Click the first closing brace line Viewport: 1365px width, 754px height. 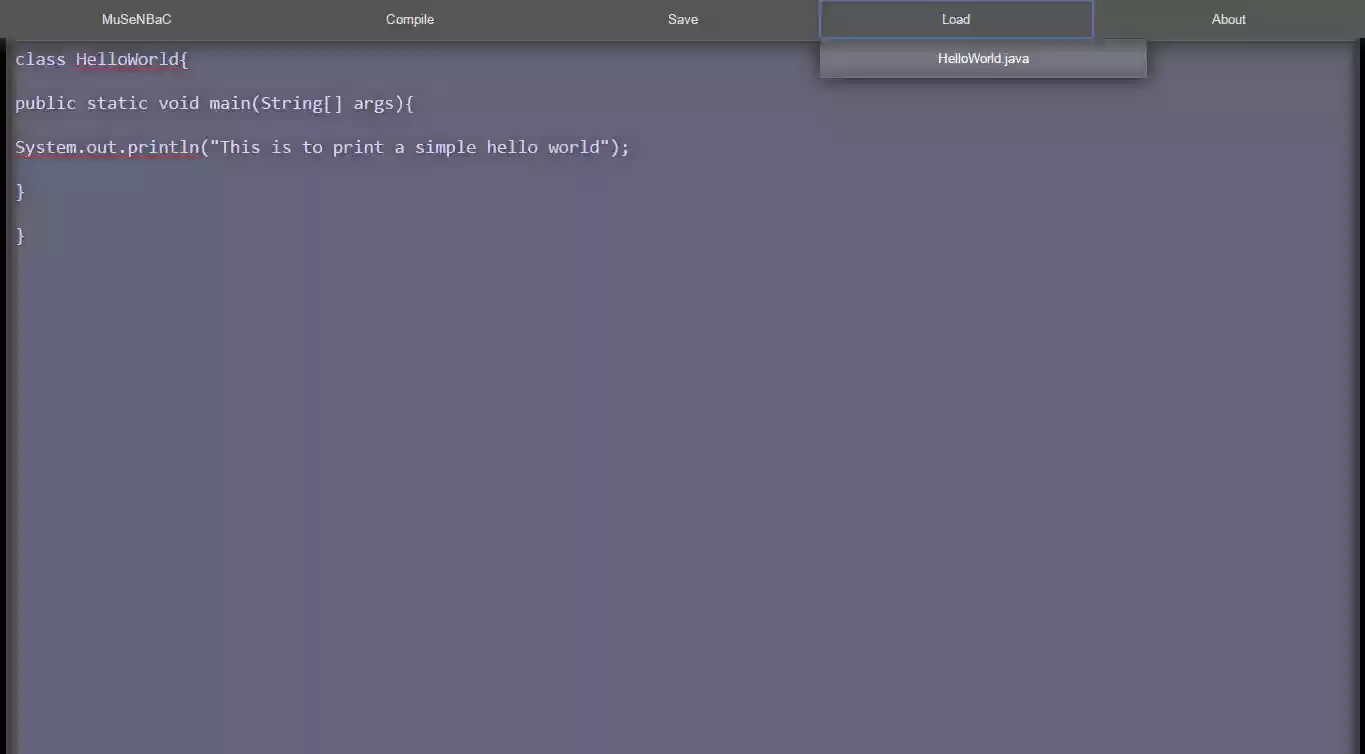(x=20, y=191)
